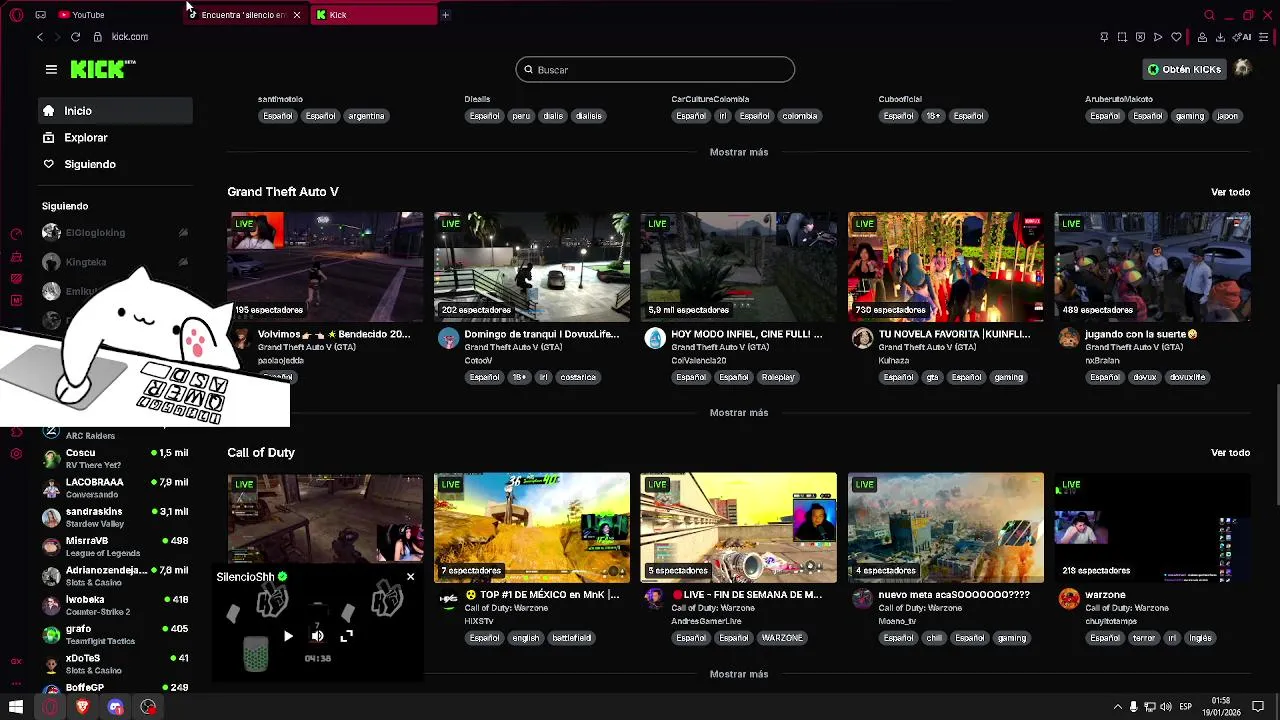Open the OBS Studio taskbar icon
This screenshot has width=1280, height=720.
click(148, 707)
